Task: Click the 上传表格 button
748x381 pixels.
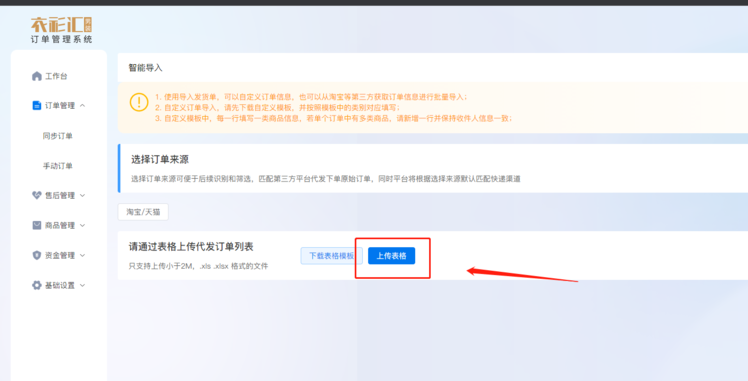Action: click(x=391, y=256)
